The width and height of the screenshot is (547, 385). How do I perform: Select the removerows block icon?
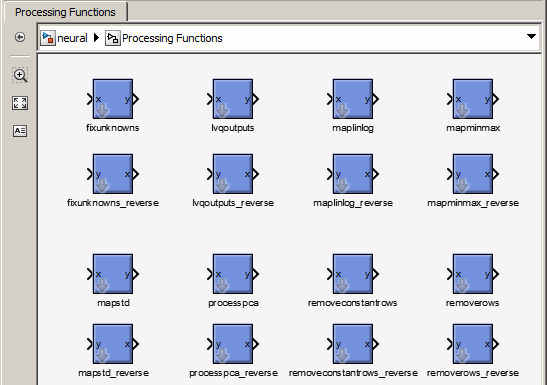tap(473, 274)
